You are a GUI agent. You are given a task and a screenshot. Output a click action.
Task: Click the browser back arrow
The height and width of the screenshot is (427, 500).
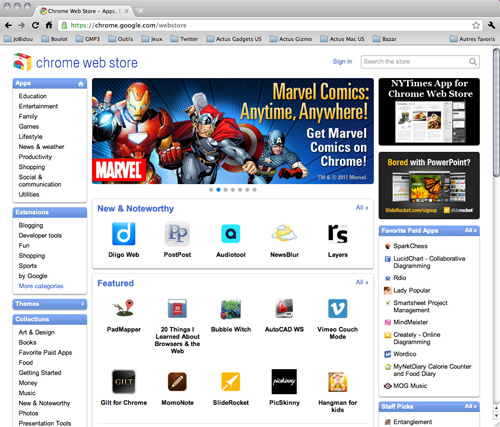coord(8,25)
